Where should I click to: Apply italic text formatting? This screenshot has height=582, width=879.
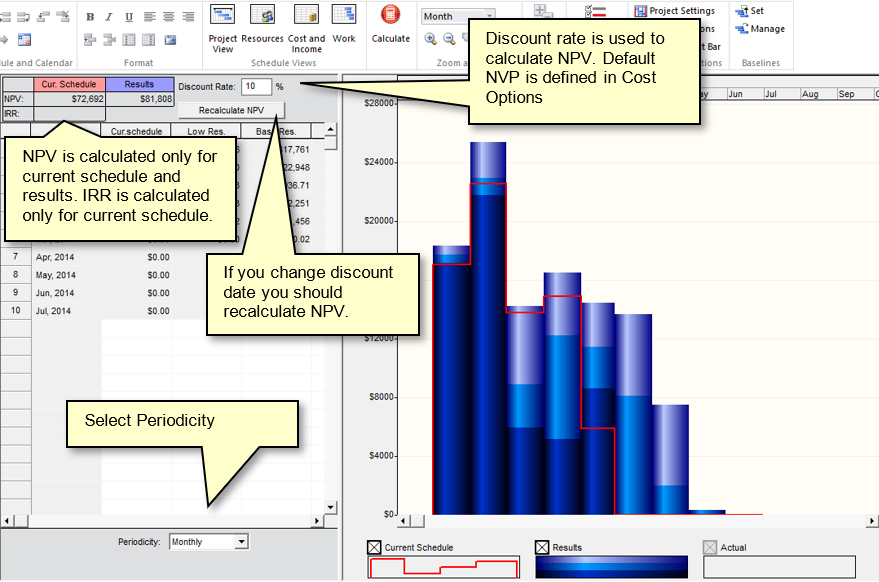[109, 17]
